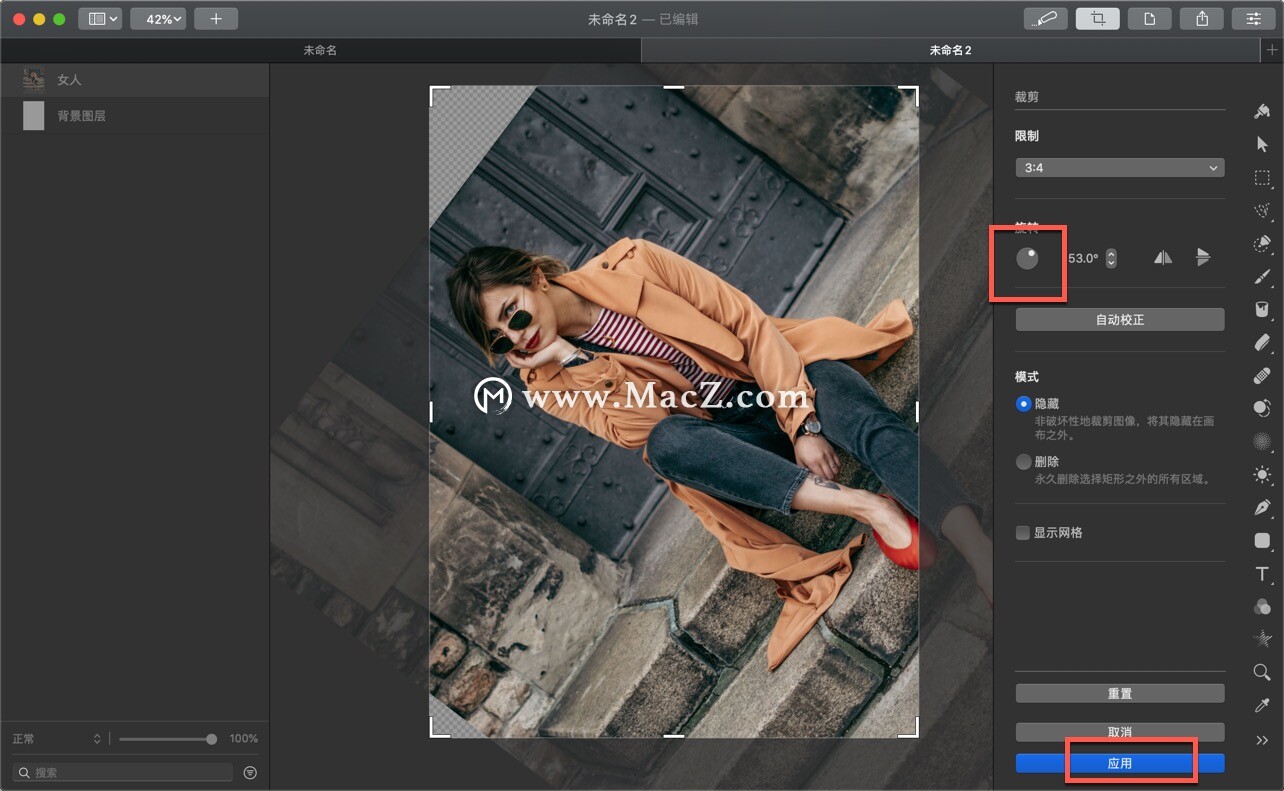The height and width of the screenshot is (791, 1284).
Task: Open the 42% zoom level dropdown
Action: [158, 19]
